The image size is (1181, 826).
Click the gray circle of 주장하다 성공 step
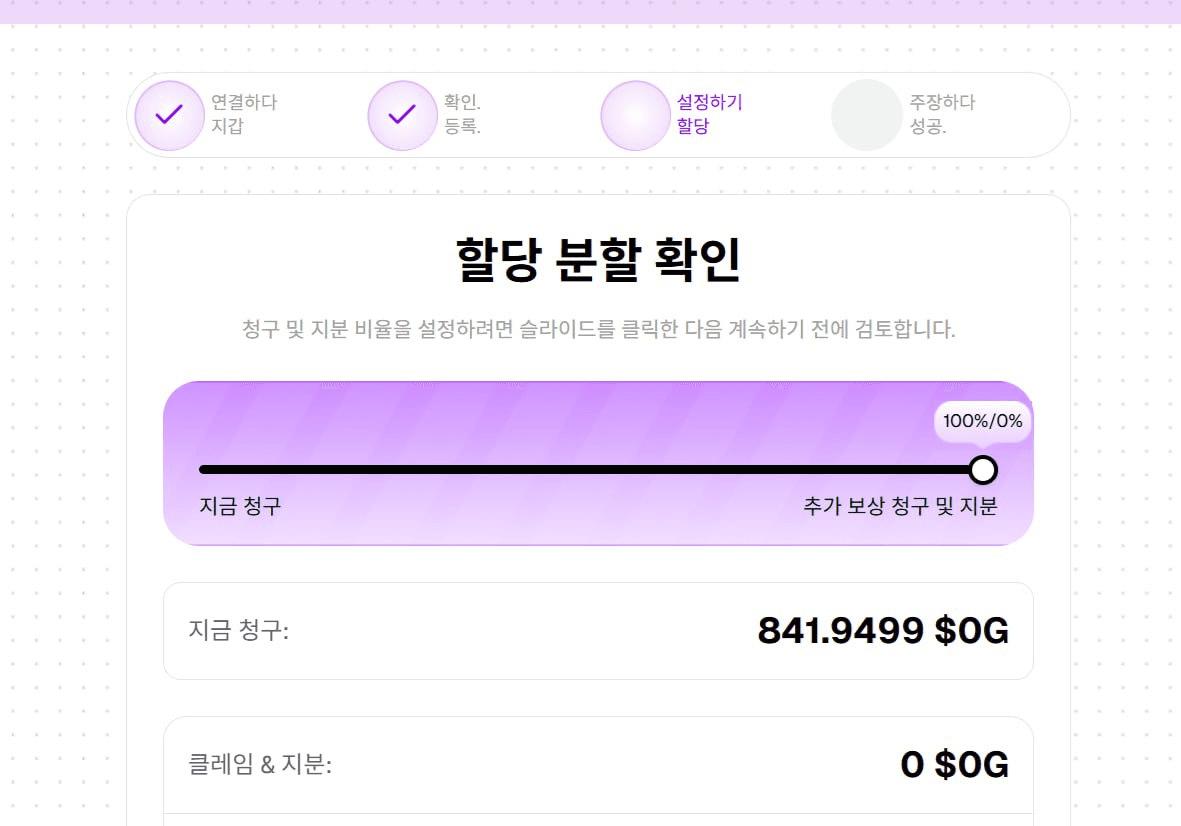point(867,115)
